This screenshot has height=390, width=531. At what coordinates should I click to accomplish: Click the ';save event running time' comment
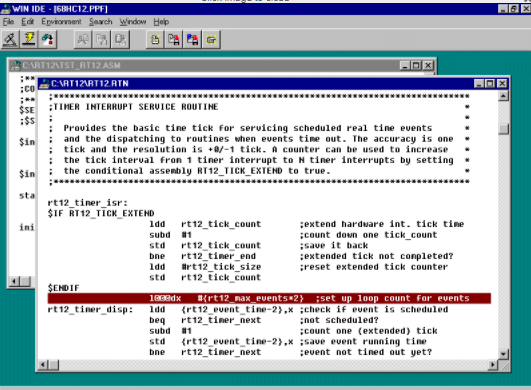(x=363, y=341)
